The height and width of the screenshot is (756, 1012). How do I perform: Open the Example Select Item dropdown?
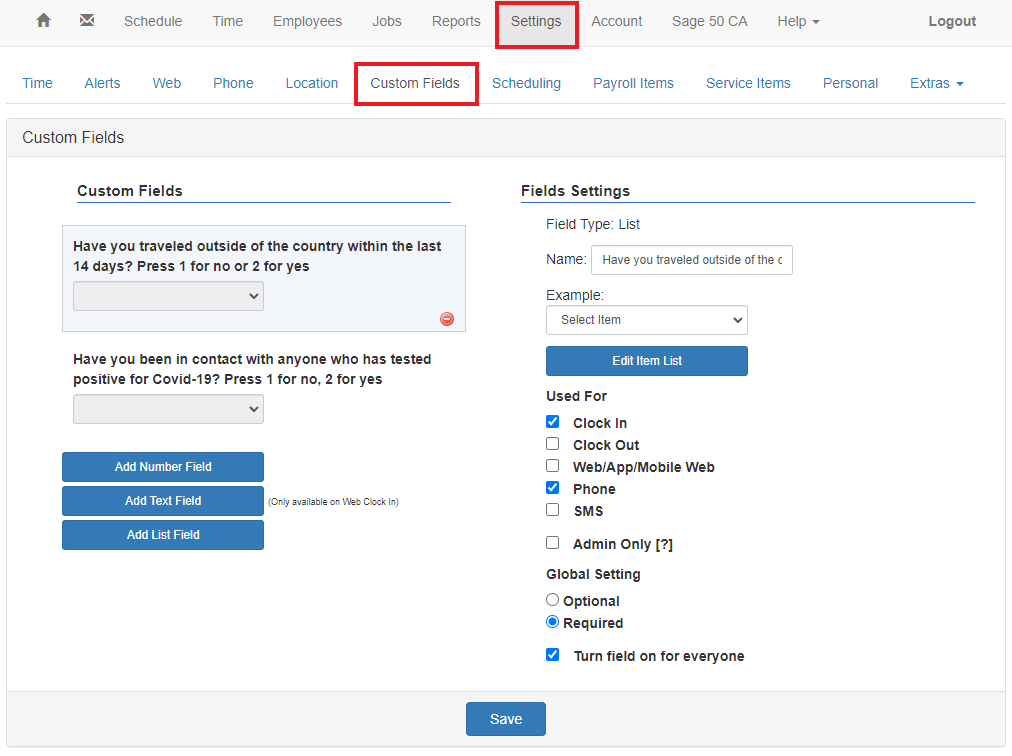tap(647, 320)
